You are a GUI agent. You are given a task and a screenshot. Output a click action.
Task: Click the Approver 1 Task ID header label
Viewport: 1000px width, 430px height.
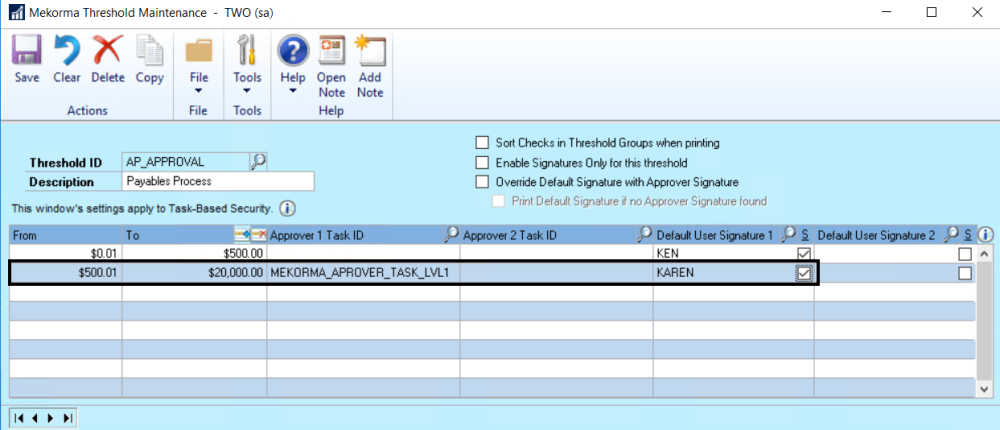[x=317, y=235]
